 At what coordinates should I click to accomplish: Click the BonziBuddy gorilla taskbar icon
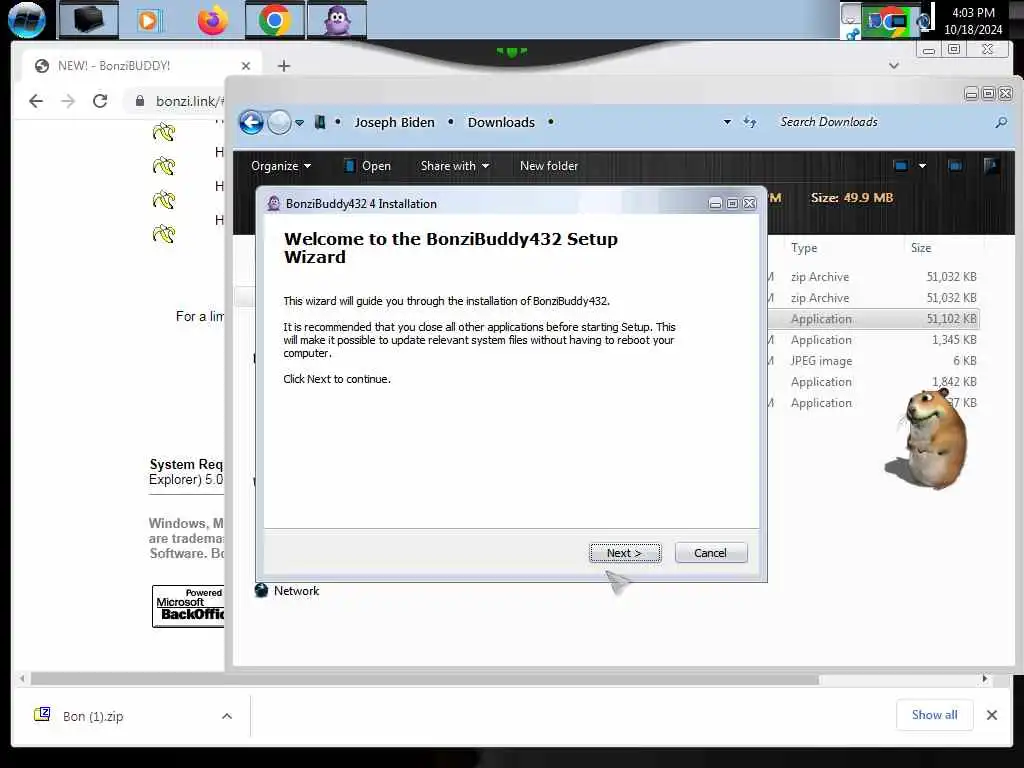pos(337,20)
